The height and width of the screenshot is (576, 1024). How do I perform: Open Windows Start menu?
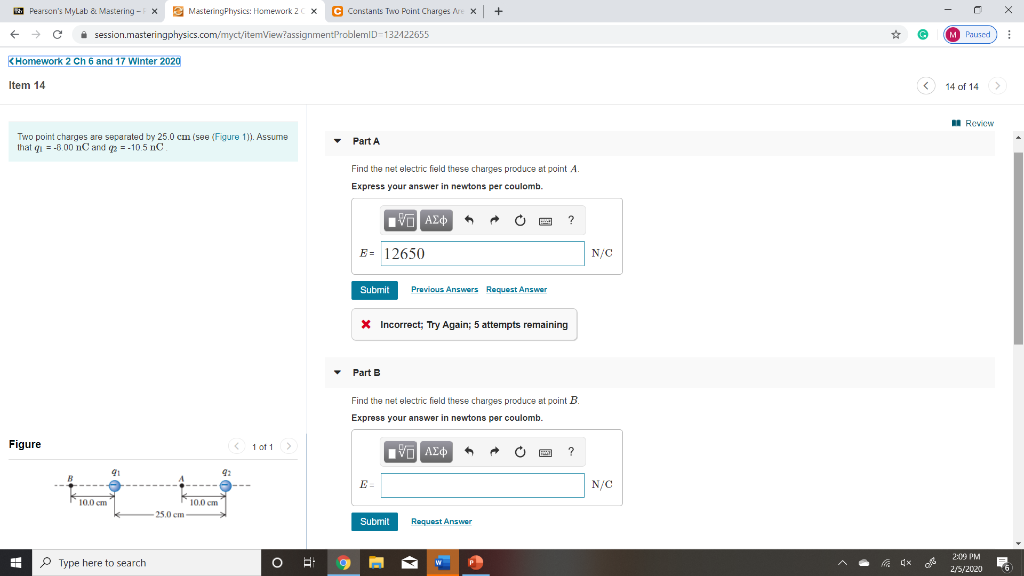16,562
